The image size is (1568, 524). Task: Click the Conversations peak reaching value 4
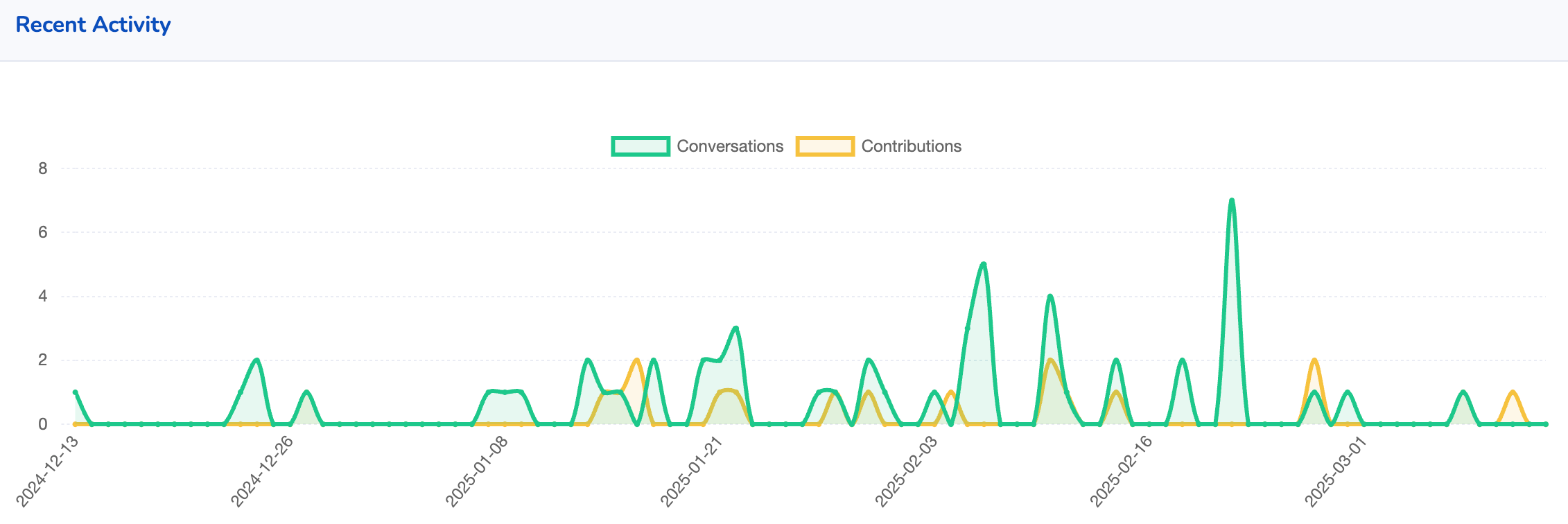1050,297
